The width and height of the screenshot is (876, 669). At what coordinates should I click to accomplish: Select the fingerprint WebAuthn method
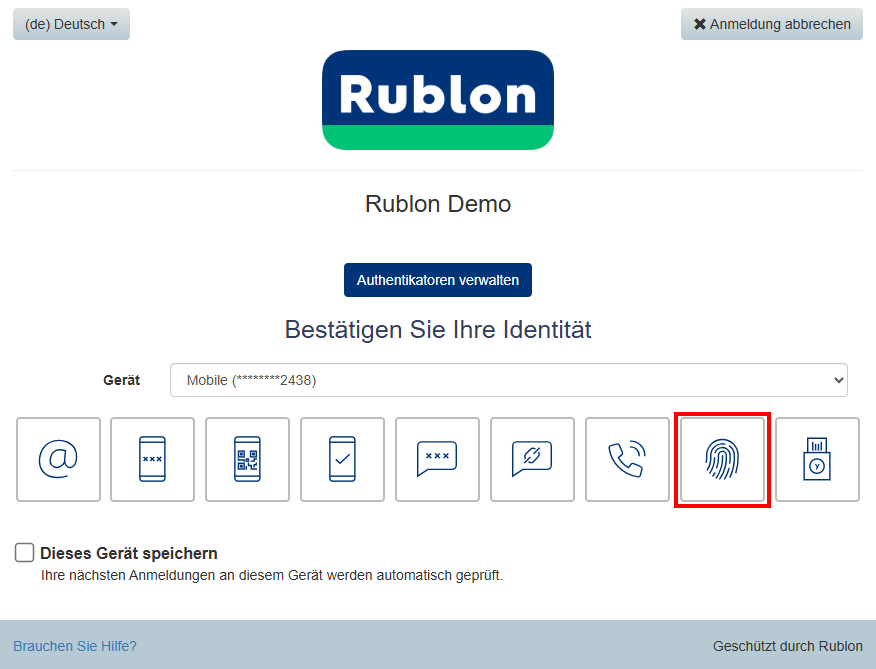(x=722, y=459)
